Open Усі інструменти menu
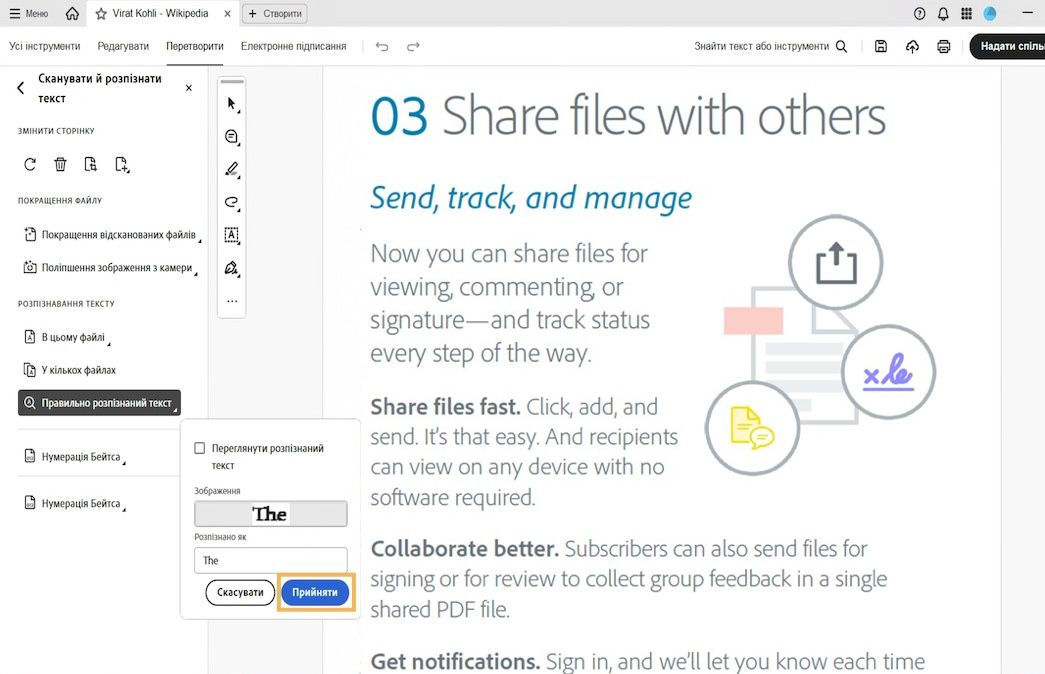1045x674 pixels. [45, 46]
